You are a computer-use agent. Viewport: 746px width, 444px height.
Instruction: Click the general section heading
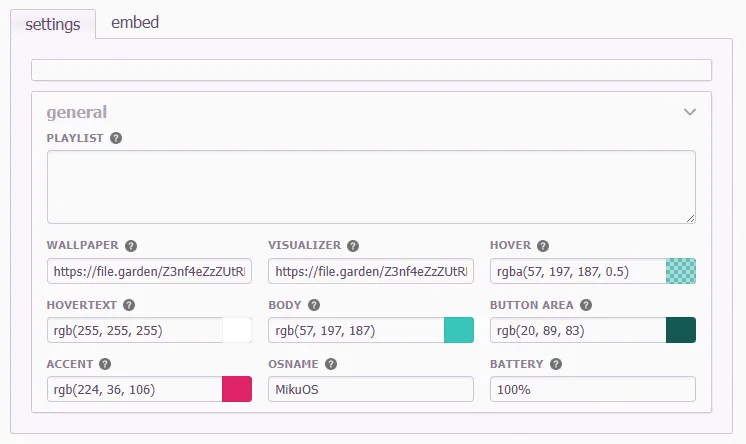click(77, 112)
